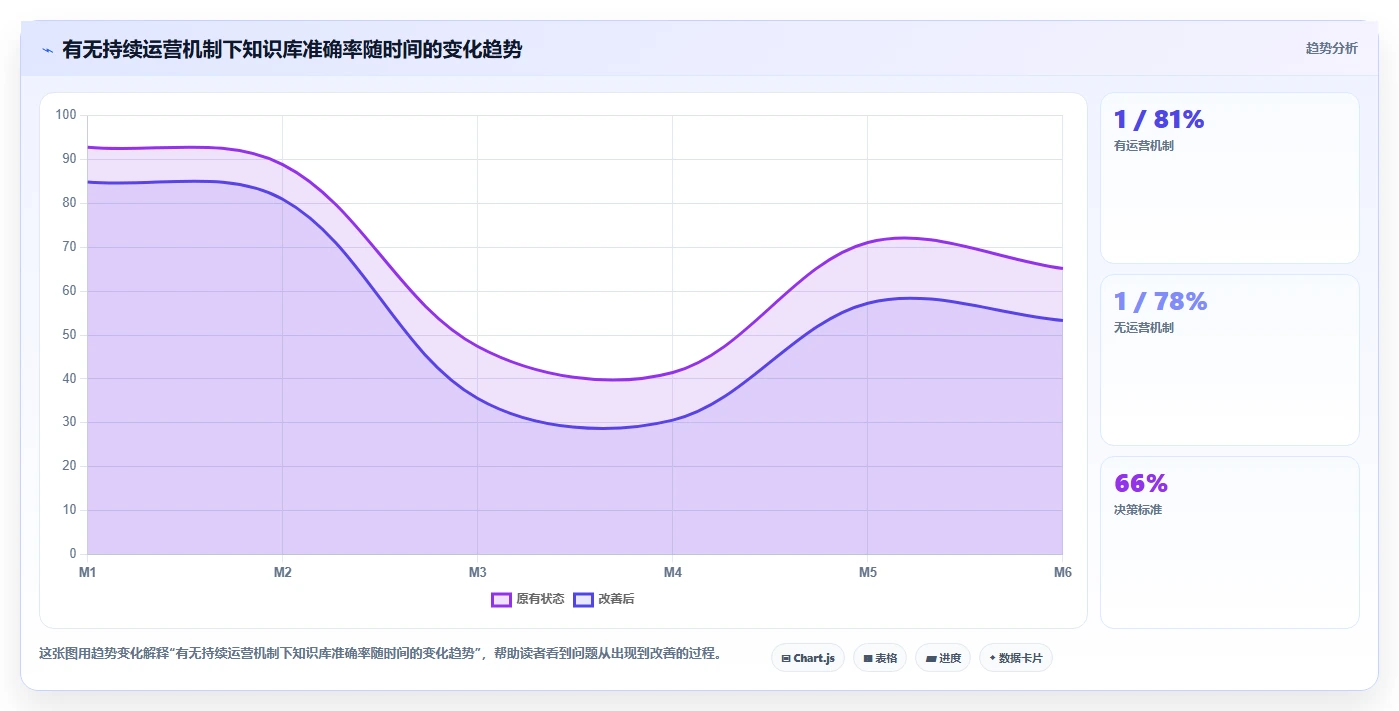
Task: Open the 决策标准 stat card
Action: coord(1230,542)
